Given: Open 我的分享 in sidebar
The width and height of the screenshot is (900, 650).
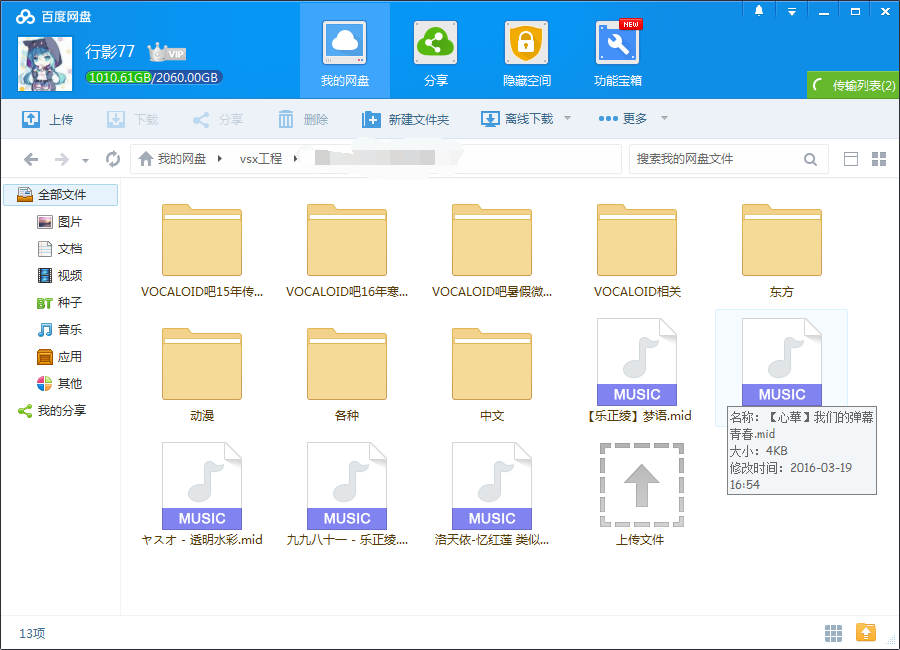Looking at the screenshot, I should point(52,411).
